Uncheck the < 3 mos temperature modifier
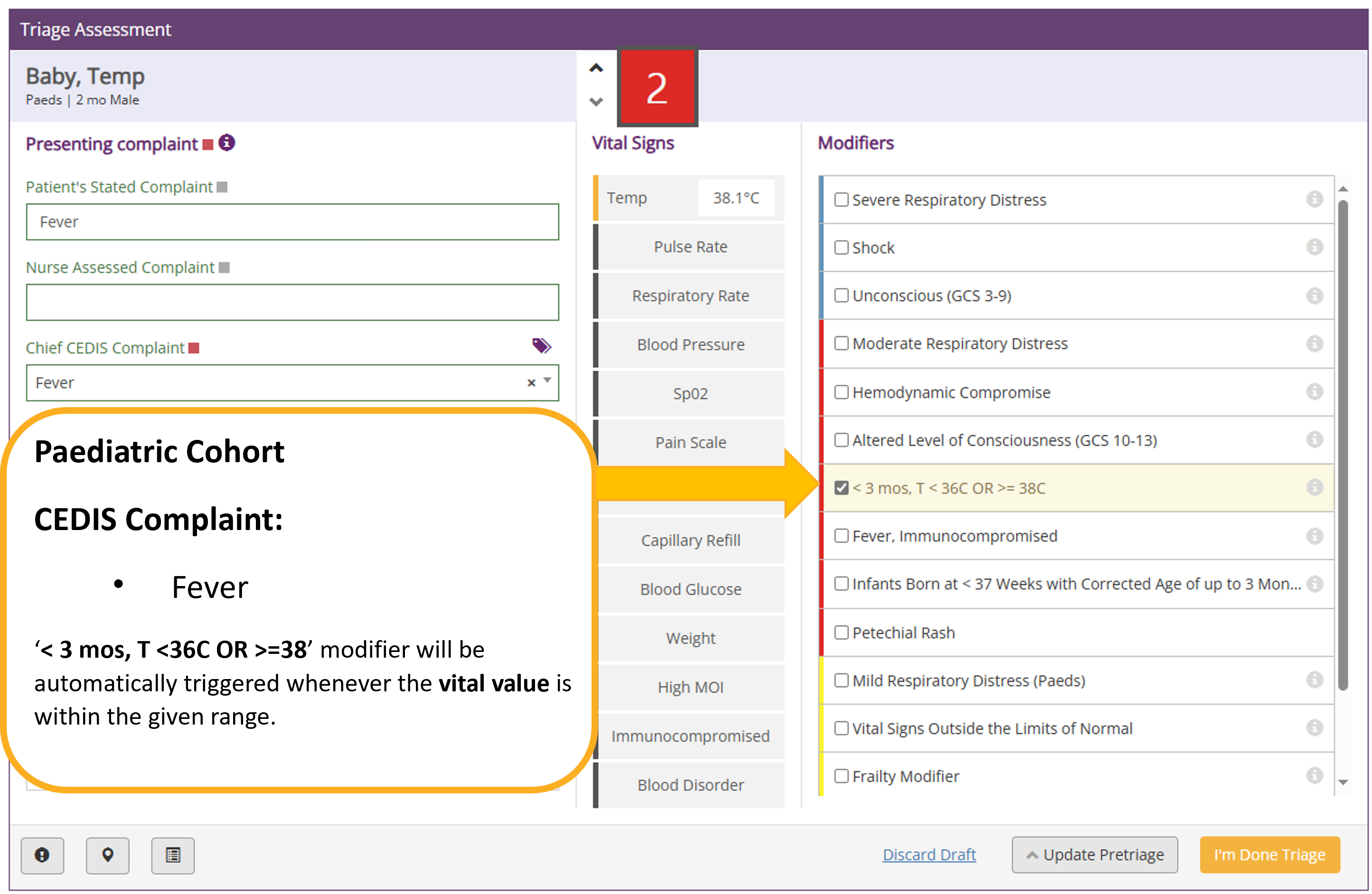This screenshot has width=1372, height=894. coord(841,488)
